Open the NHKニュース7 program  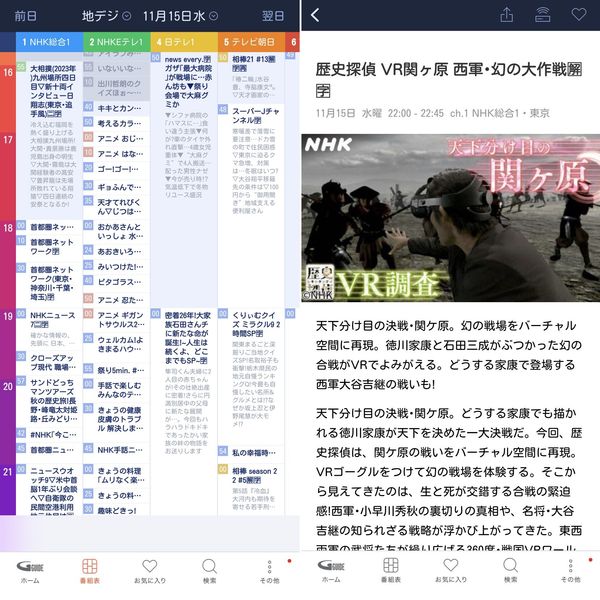point(49,329)
